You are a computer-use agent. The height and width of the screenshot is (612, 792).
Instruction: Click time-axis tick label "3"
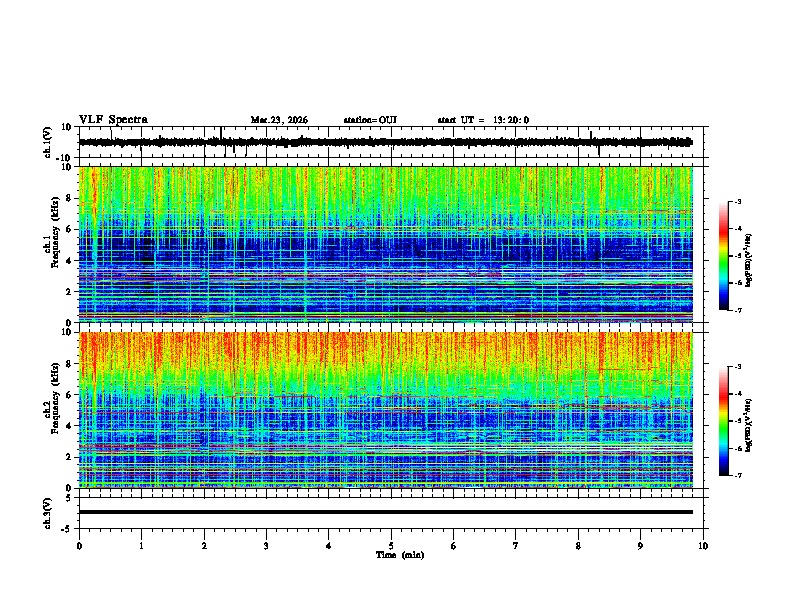[266, 546]
